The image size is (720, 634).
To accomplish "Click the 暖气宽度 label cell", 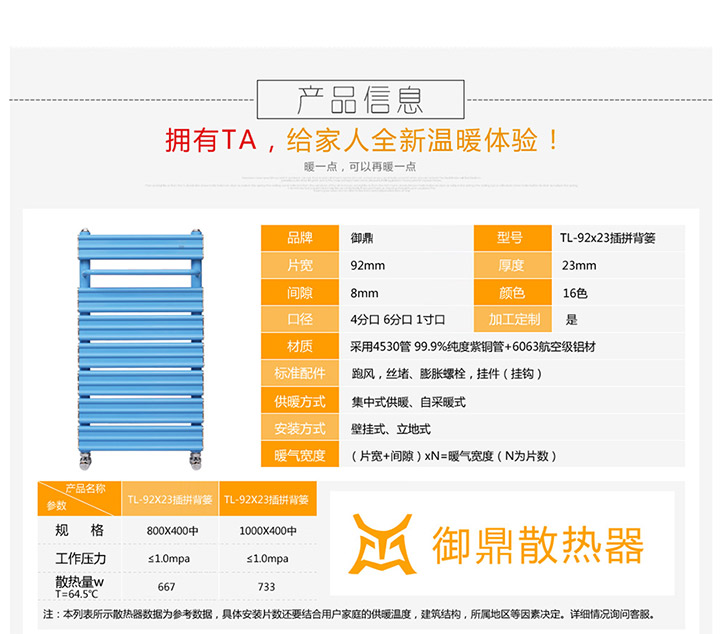I will click(300, 455).
